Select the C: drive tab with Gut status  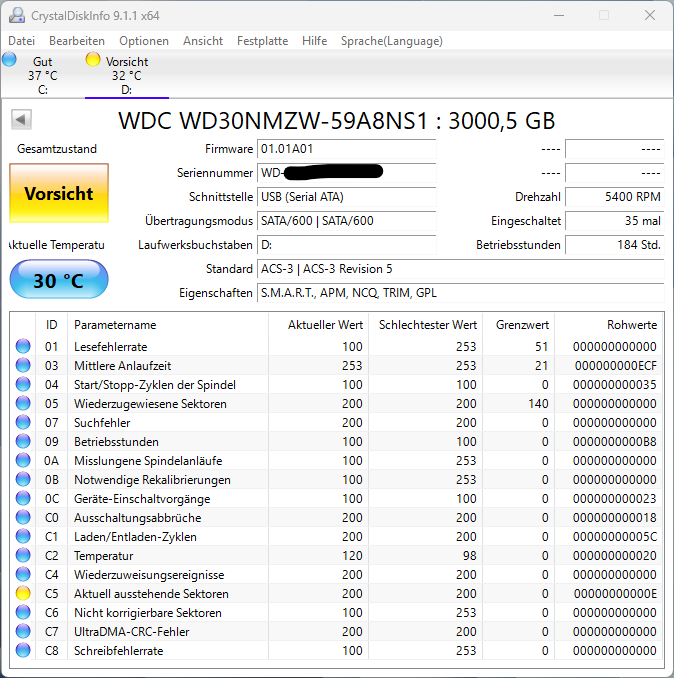point(42,76)
